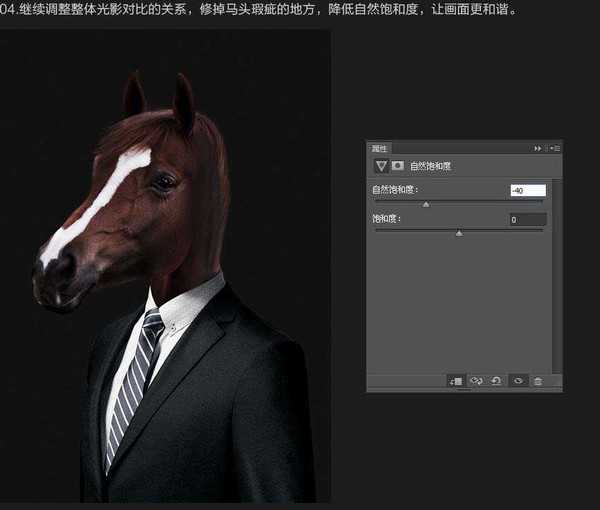This screenshot has height=510, width=600.
Task: Click the 自然饱和度 slider label
Action: pos(395,190)
